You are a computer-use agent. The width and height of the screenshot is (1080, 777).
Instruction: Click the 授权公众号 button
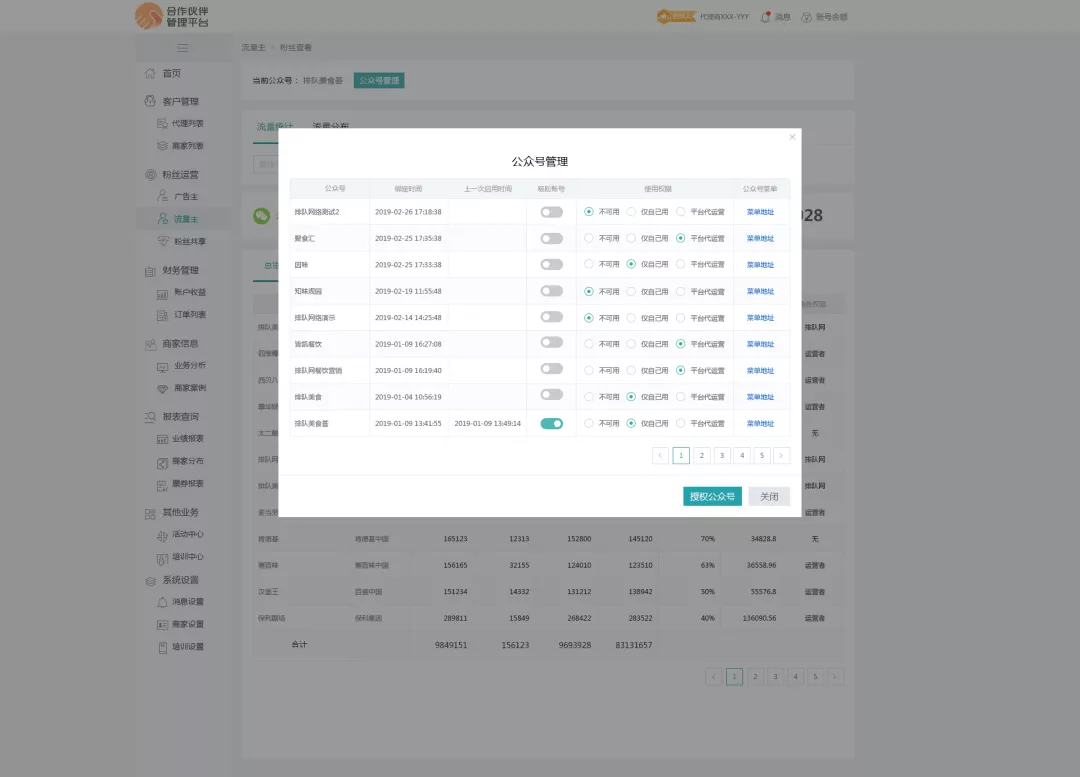click(712, 496)
